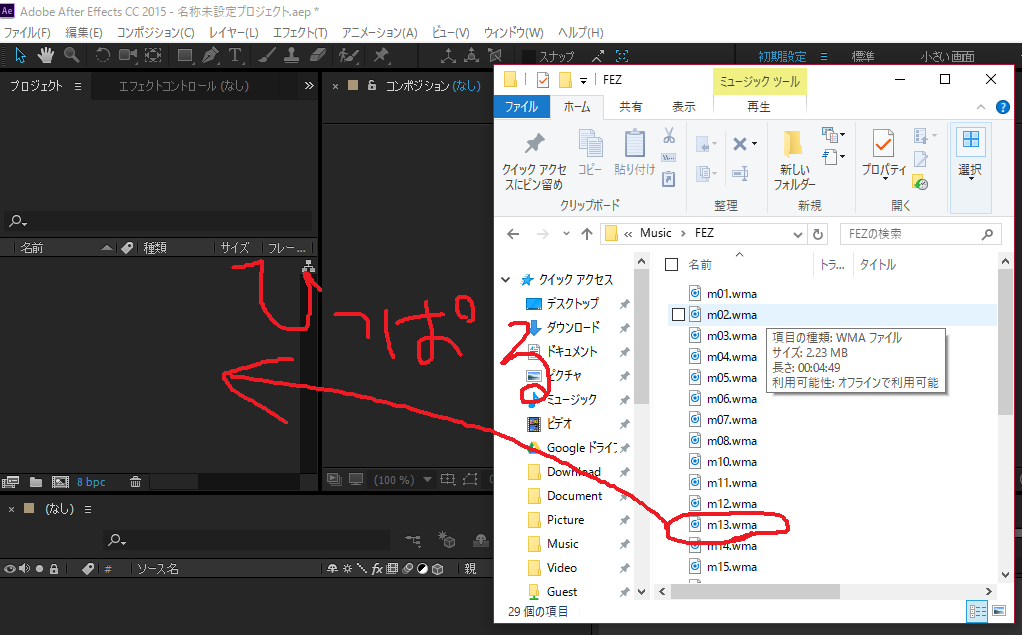This screenshot has height=635, width=1022.
Task: Select the 標準 workspace
Action: (863, 56)
